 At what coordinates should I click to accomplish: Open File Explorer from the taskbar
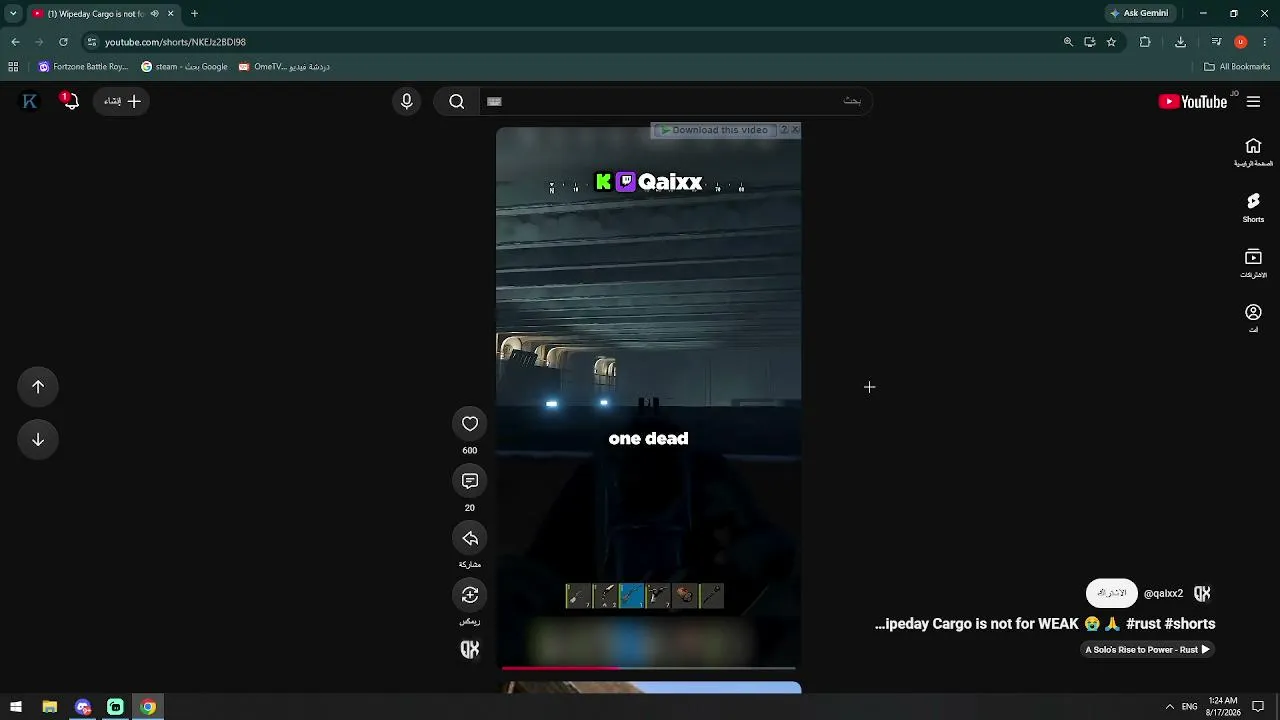(49, 707)
